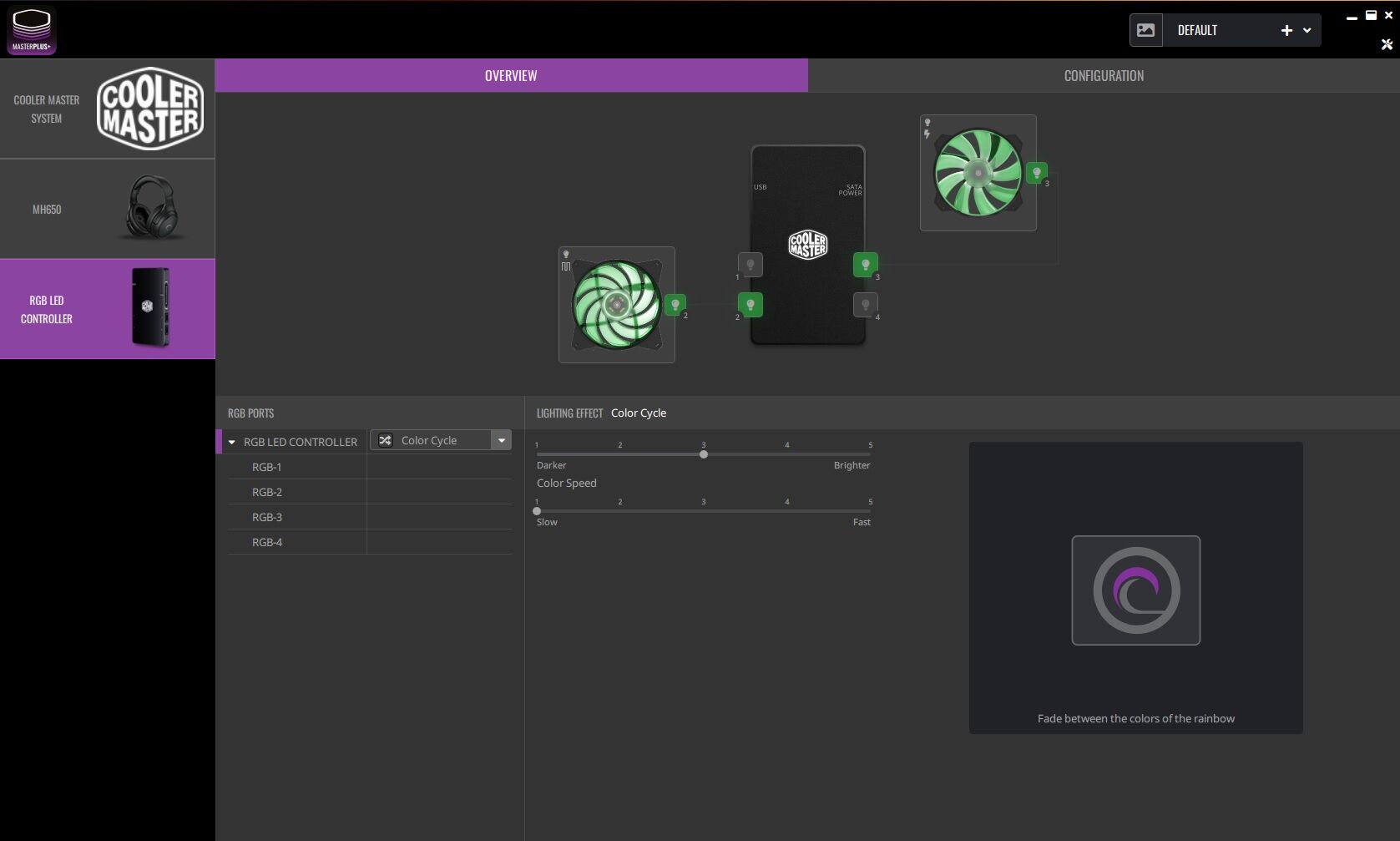This screenshot has width=1400, height=841.
Task: Switch to the Overview tab
Action: point(511,75)
